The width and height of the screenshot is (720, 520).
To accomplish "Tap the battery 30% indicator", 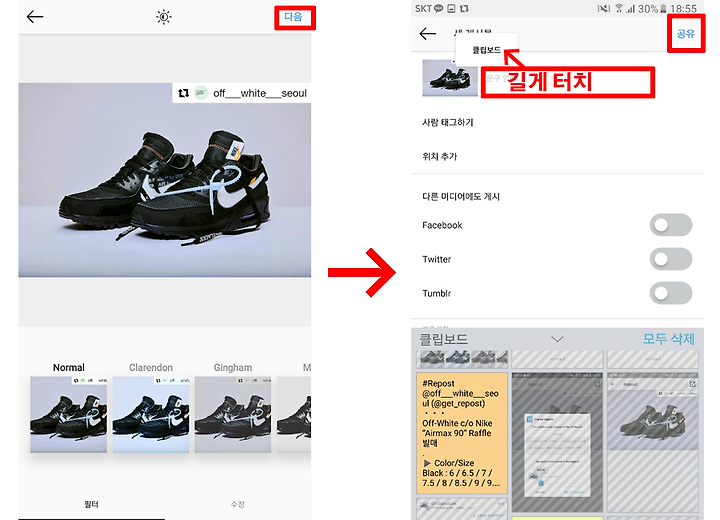I will click(x=652, y=8).
